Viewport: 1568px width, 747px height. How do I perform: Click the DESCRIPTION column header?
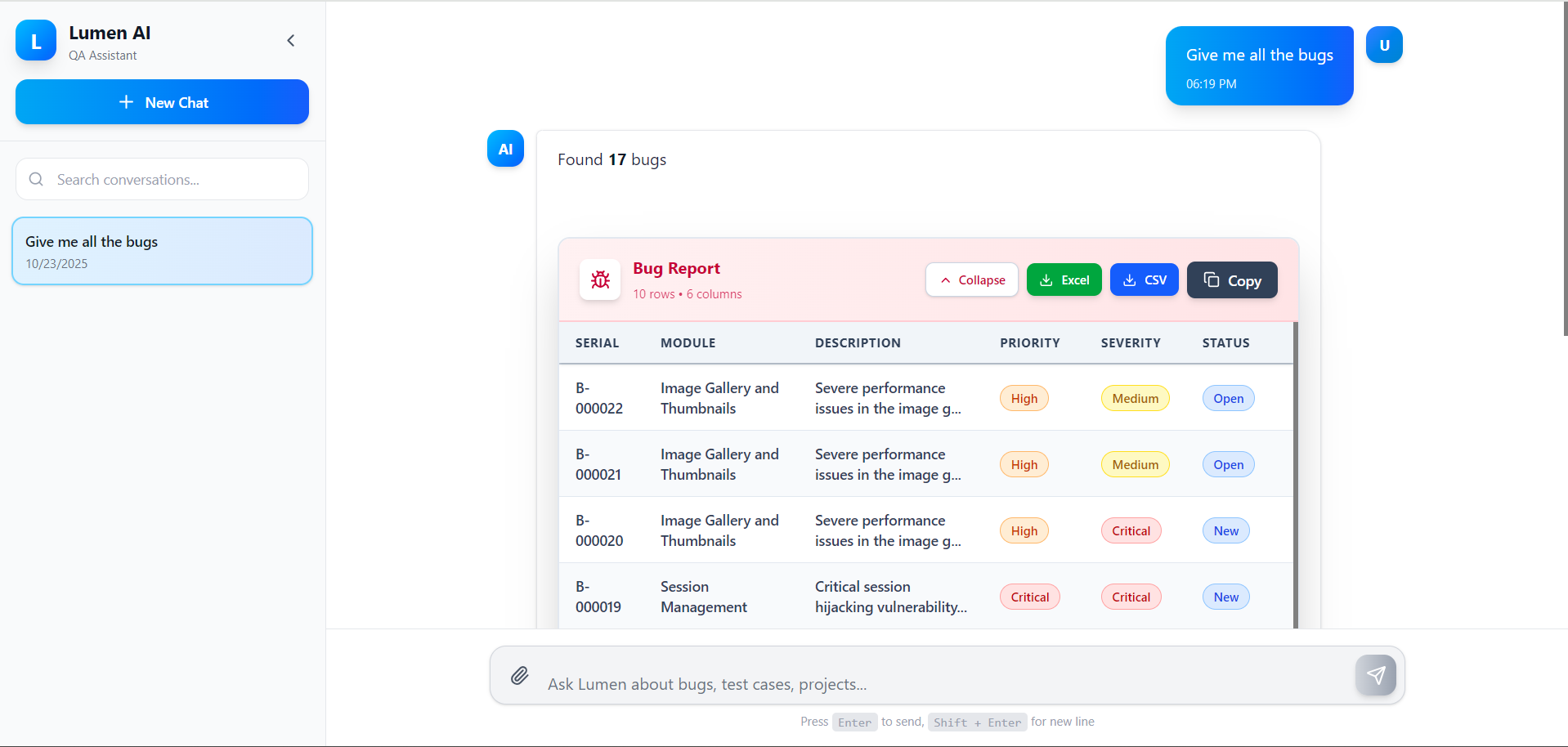858,343
